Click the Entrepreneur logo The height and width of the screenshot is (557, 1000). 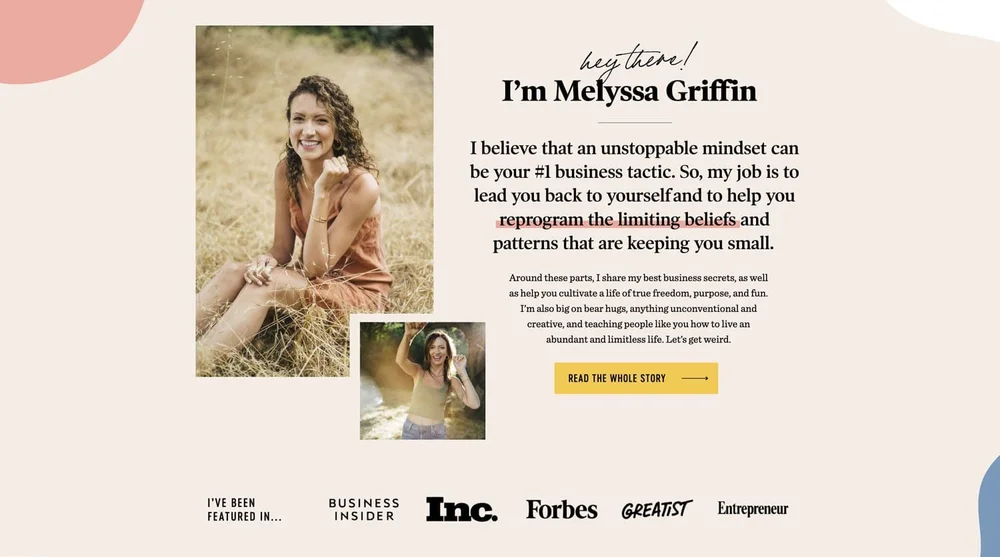pyautogui.click(x=753, y=509)
